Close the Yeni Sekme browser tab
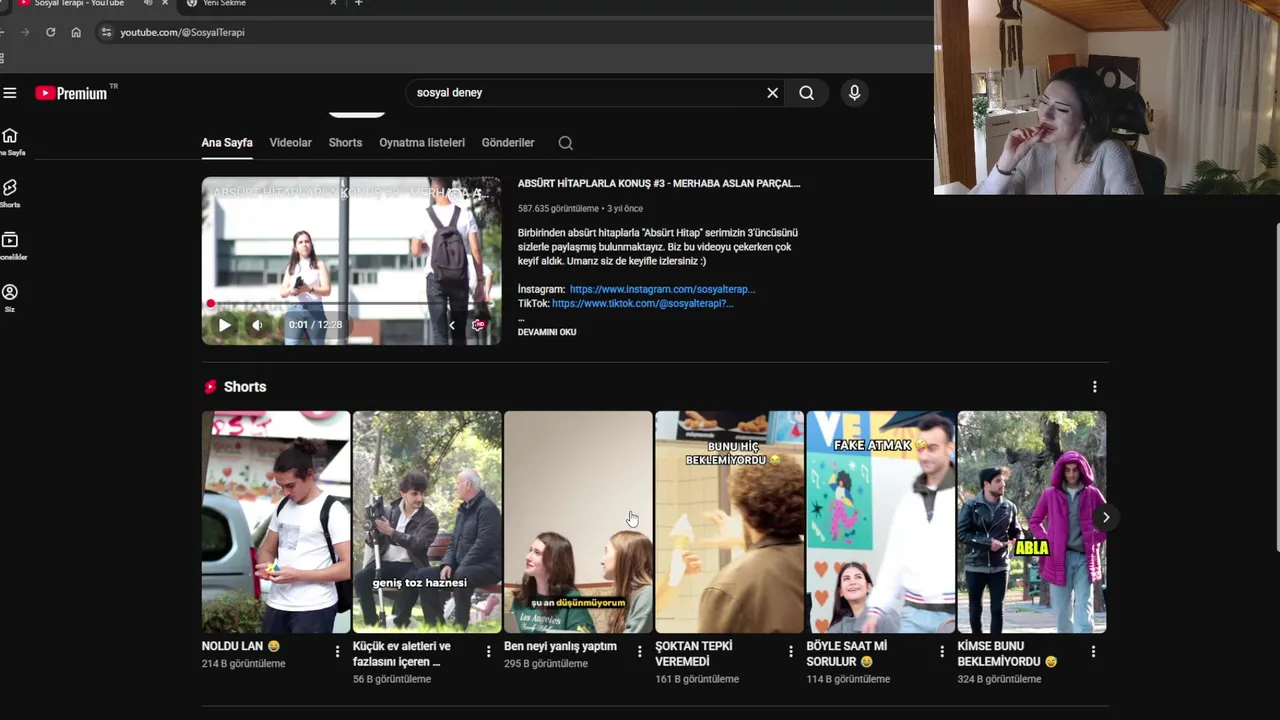Image resolution: width=1280 pixels, height=720 pixels. point(333,3)
